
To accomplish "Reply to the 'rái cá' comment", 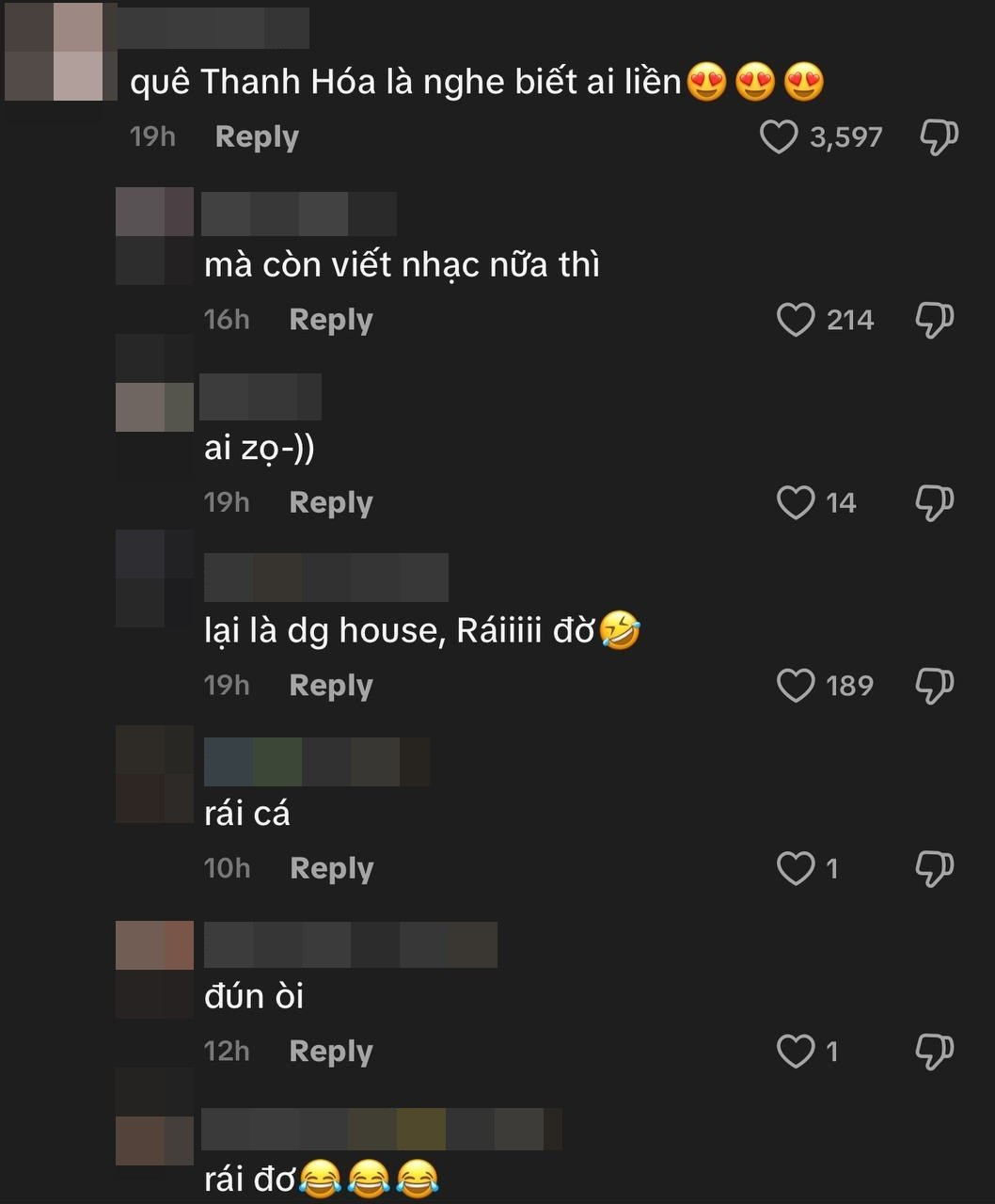I will [x=332, y=868].
